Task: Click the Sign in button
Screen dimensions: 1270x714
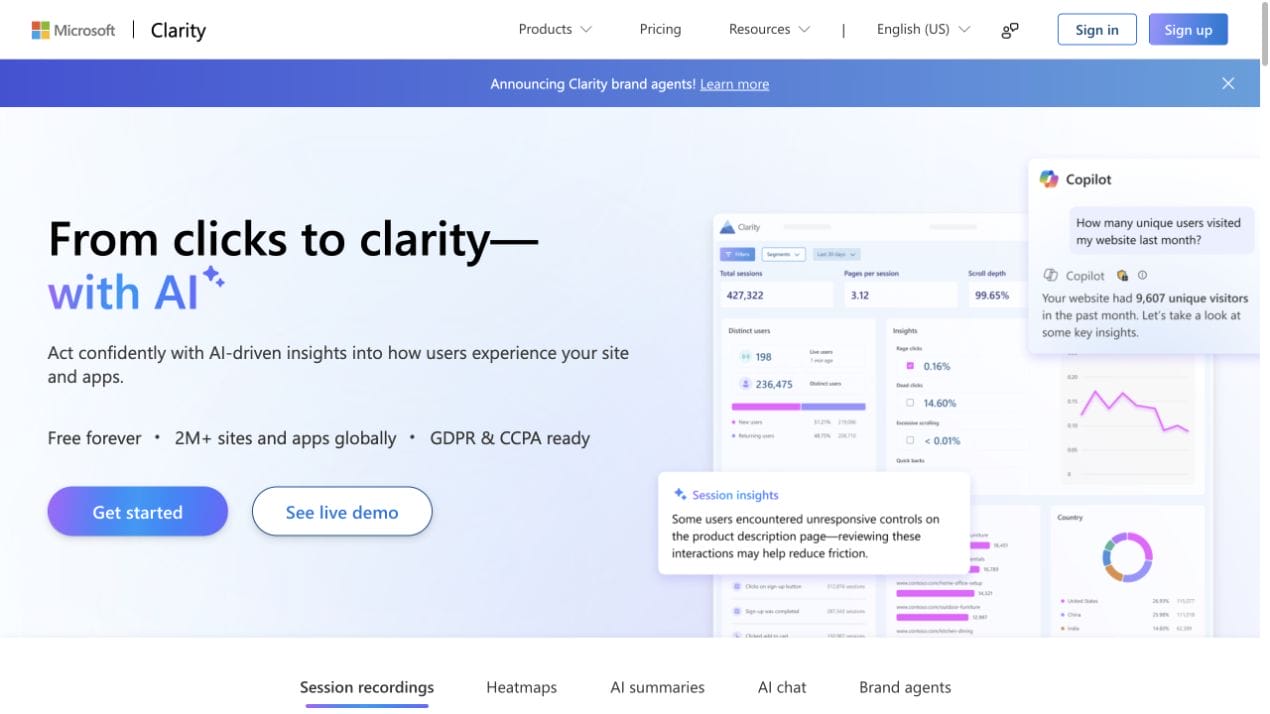Action: click(1097, 30)
